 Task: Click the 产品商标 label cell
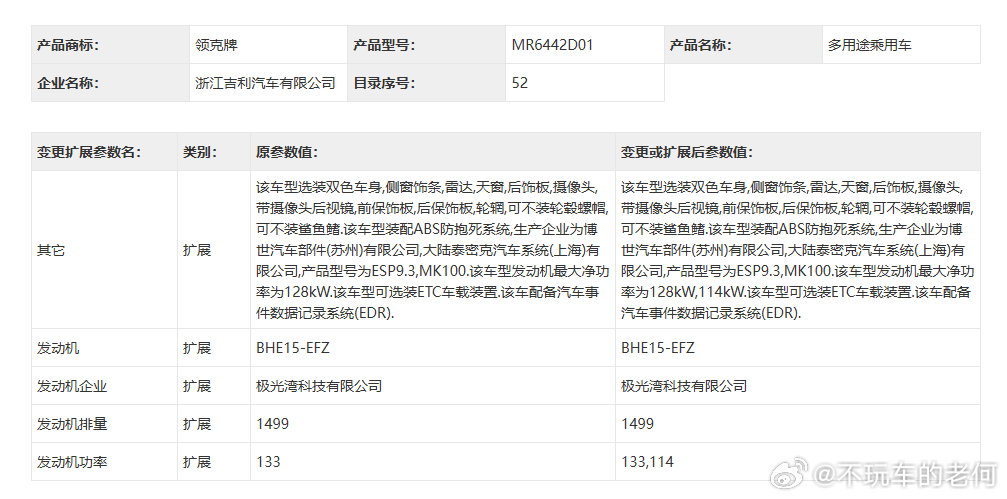tap(110, 45)
